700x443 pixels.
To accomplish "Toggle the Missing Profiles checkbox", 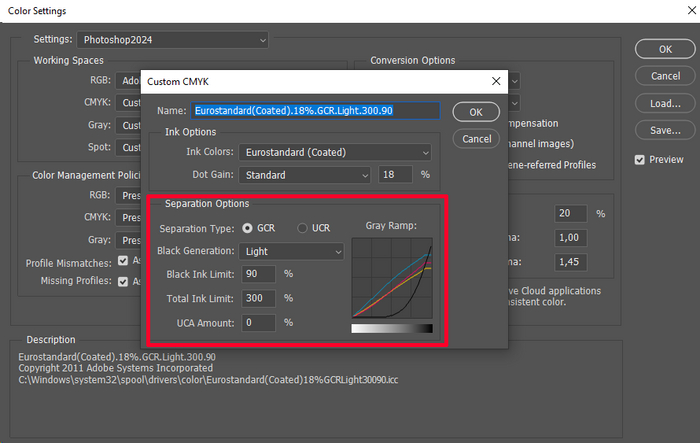I will 123,281.
